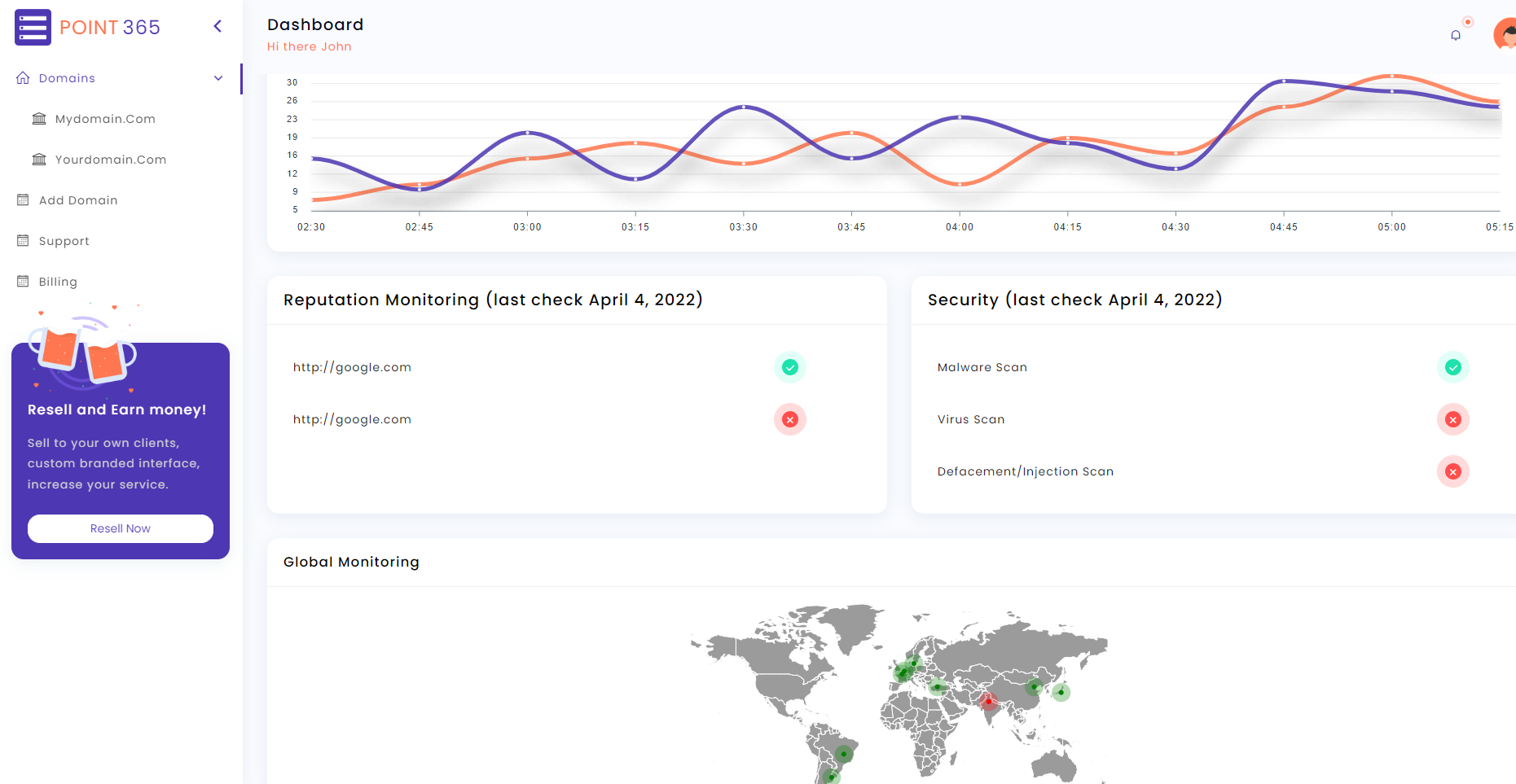1516x784 pixels.
Task: Click the Virus Scan red cross icon
Action: [1452, 419]
